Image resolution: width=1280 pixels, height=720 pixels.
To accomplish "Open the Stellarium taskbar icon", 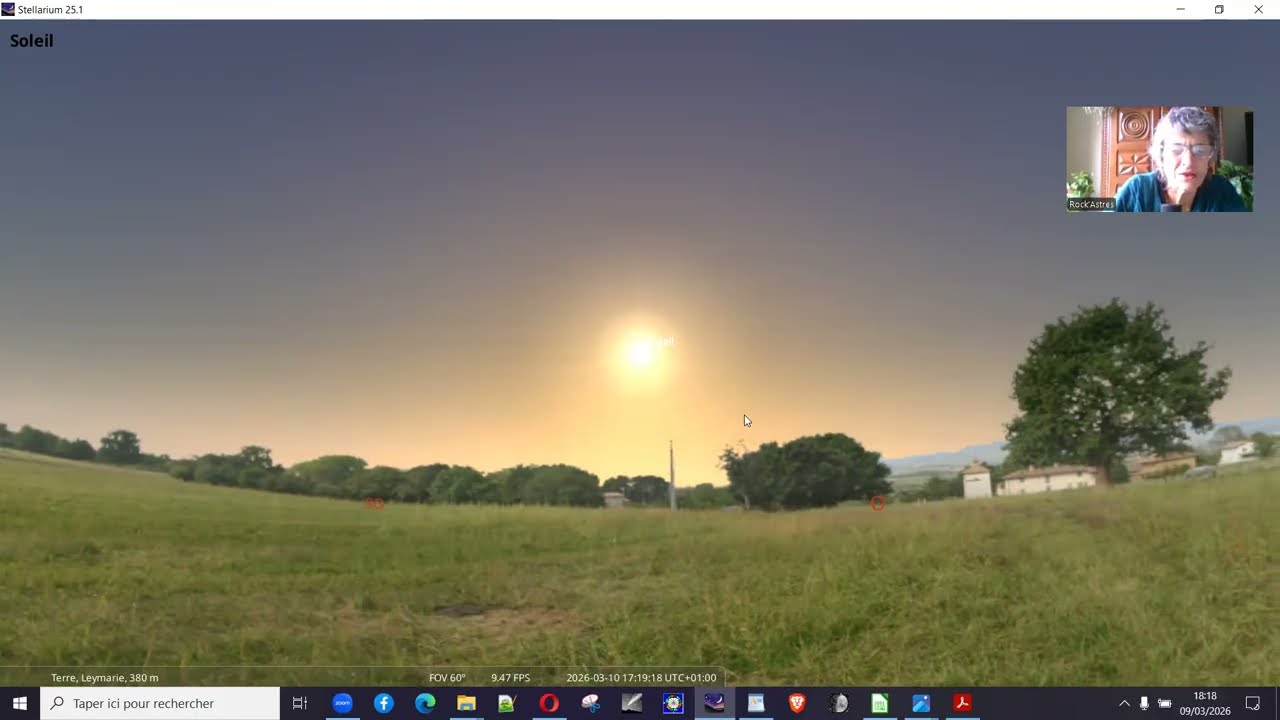I will tap(714, 703).
